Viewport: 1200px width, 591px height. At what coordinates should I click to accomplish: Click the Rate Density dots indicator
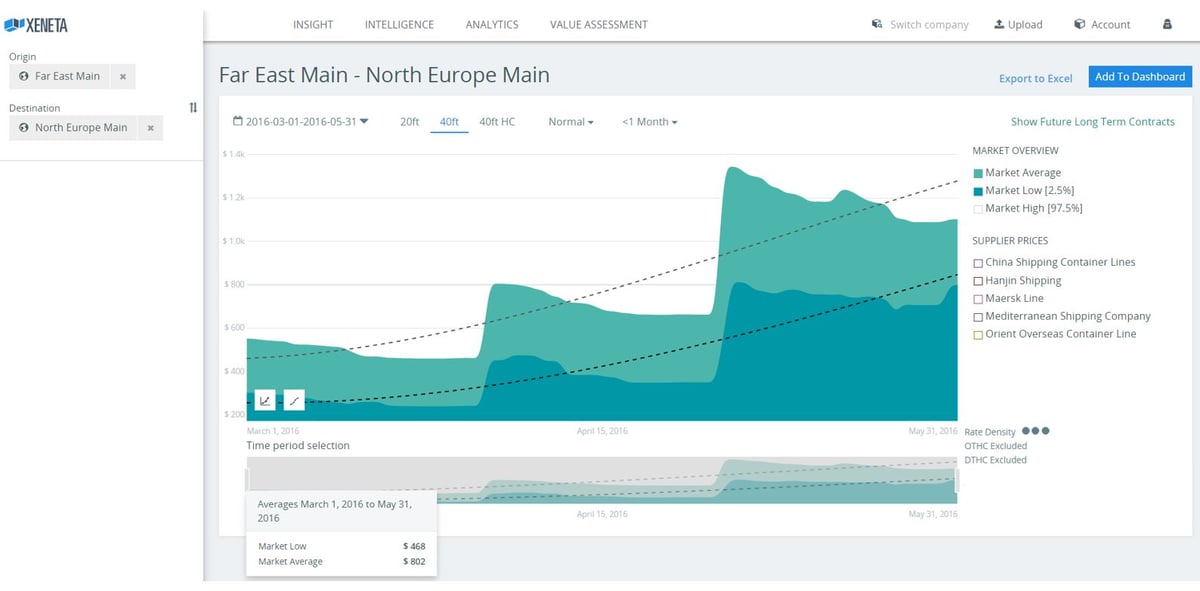(1036, 431)
